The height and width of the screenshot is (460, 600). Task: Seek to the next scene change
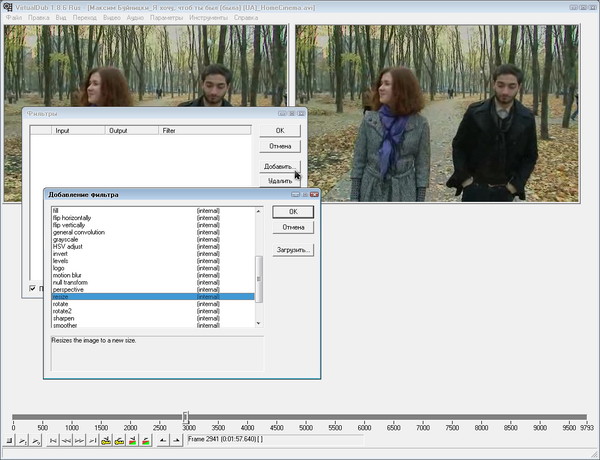click(x=145, y=441)
